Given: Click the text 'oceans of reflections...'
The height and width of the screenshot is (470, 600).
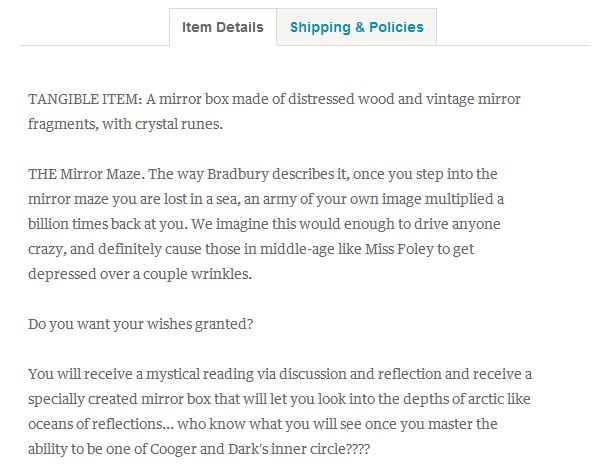Looking at the screenshot, I should (x=101, y=424).
